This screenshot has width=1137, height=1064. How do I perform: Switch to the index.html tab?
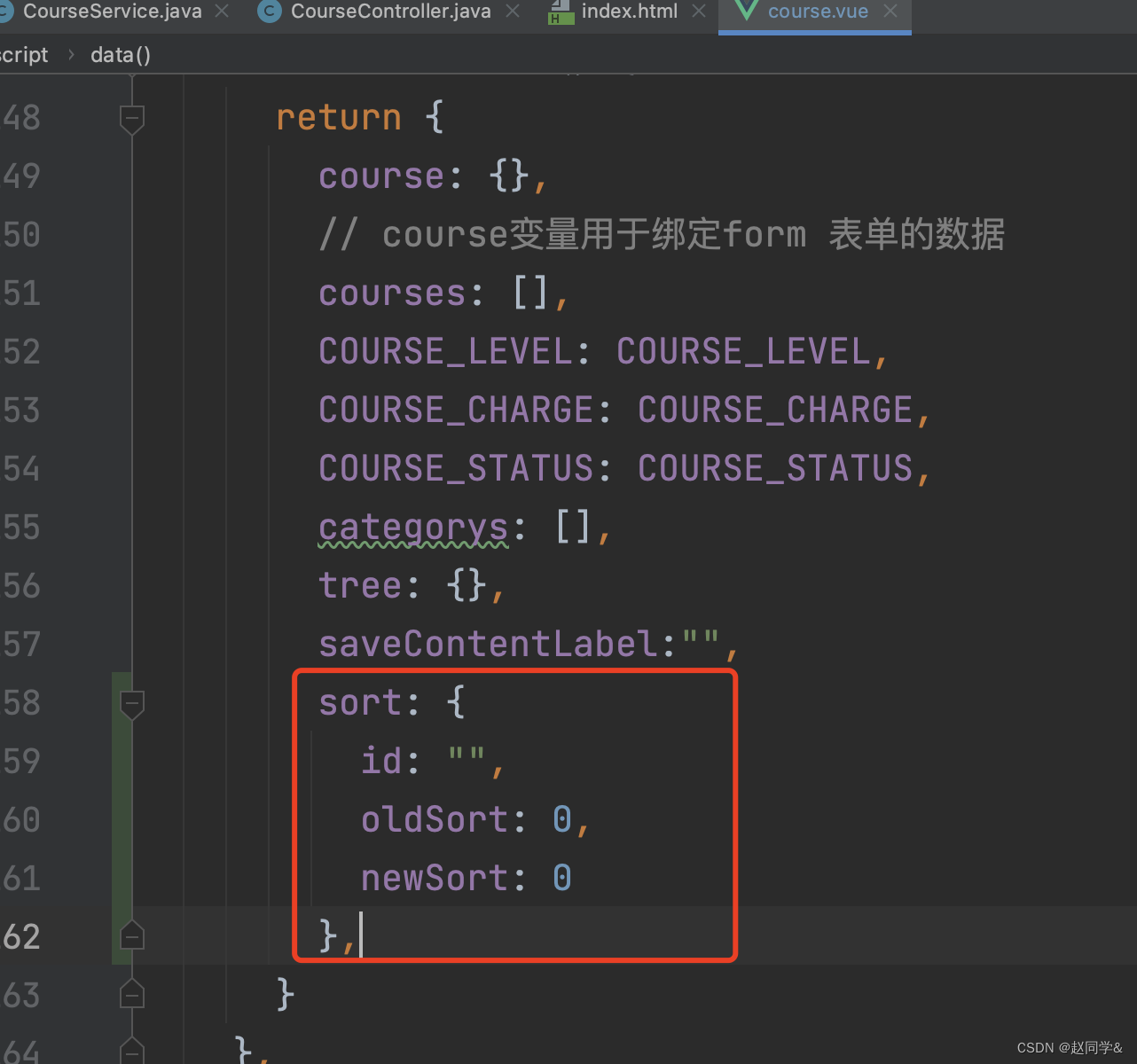tap(629, 12)
